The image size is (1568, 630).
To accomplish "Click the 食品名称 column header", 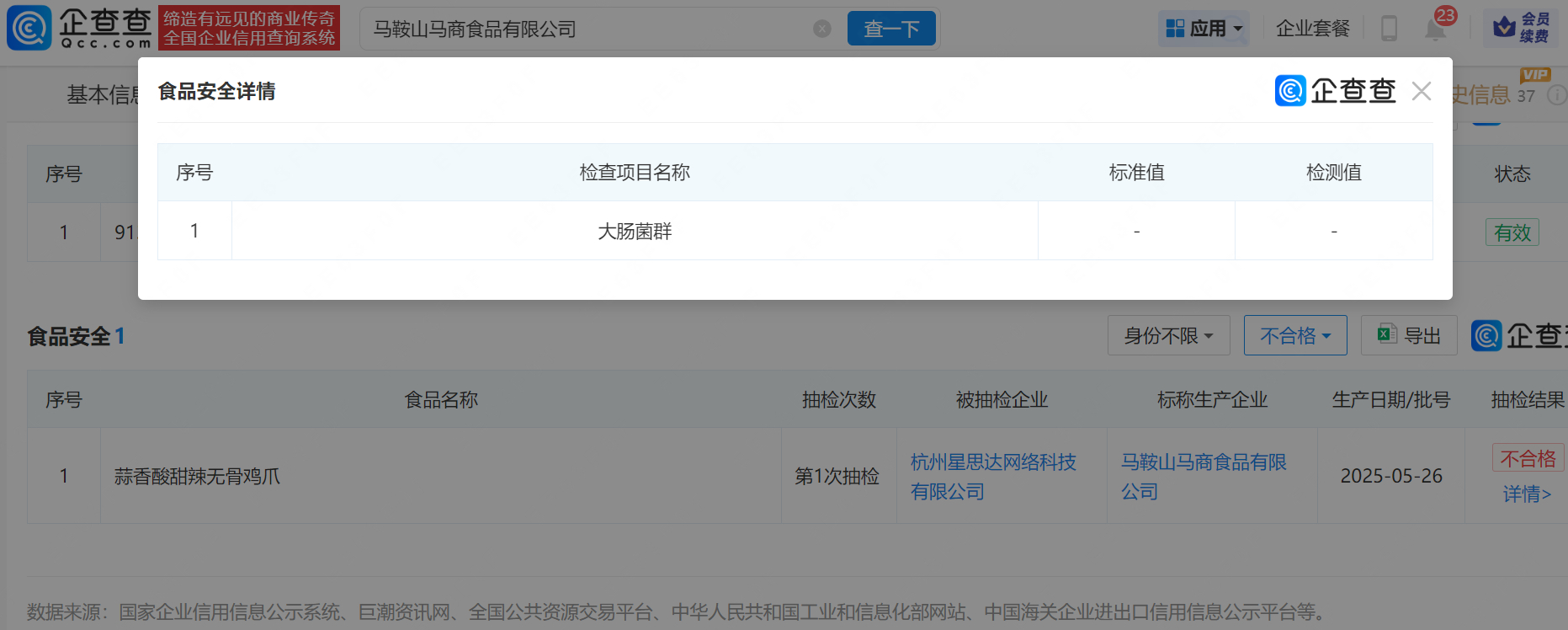I will pos(441,400).
